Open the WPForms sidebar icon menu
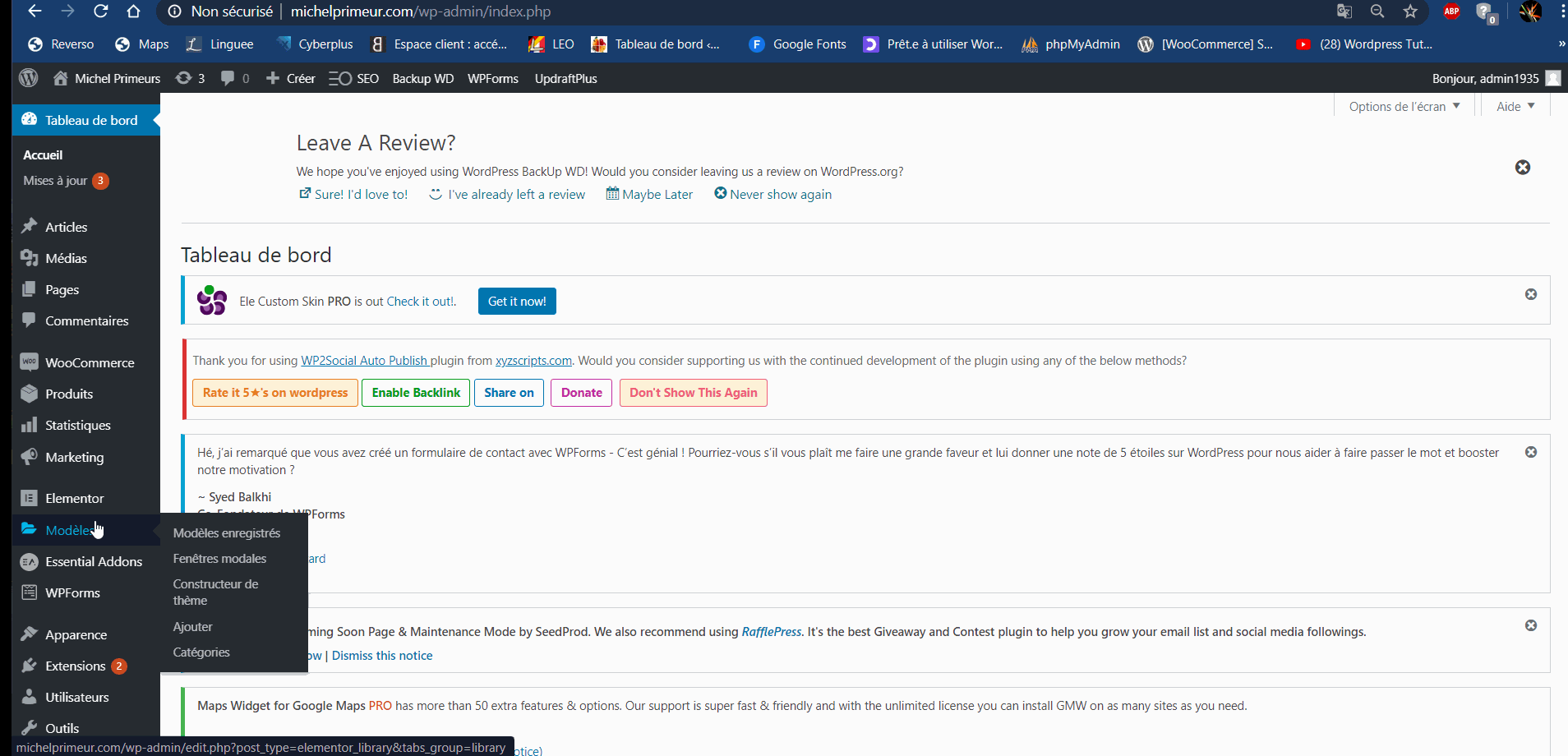This screenshot has width=1568, height=756. tap(30, 592)
